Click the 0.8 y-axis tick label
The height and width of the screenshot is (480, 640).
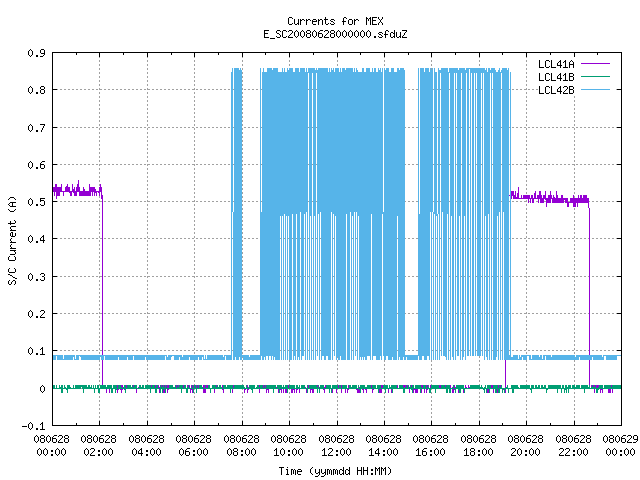tap(36, 90)
